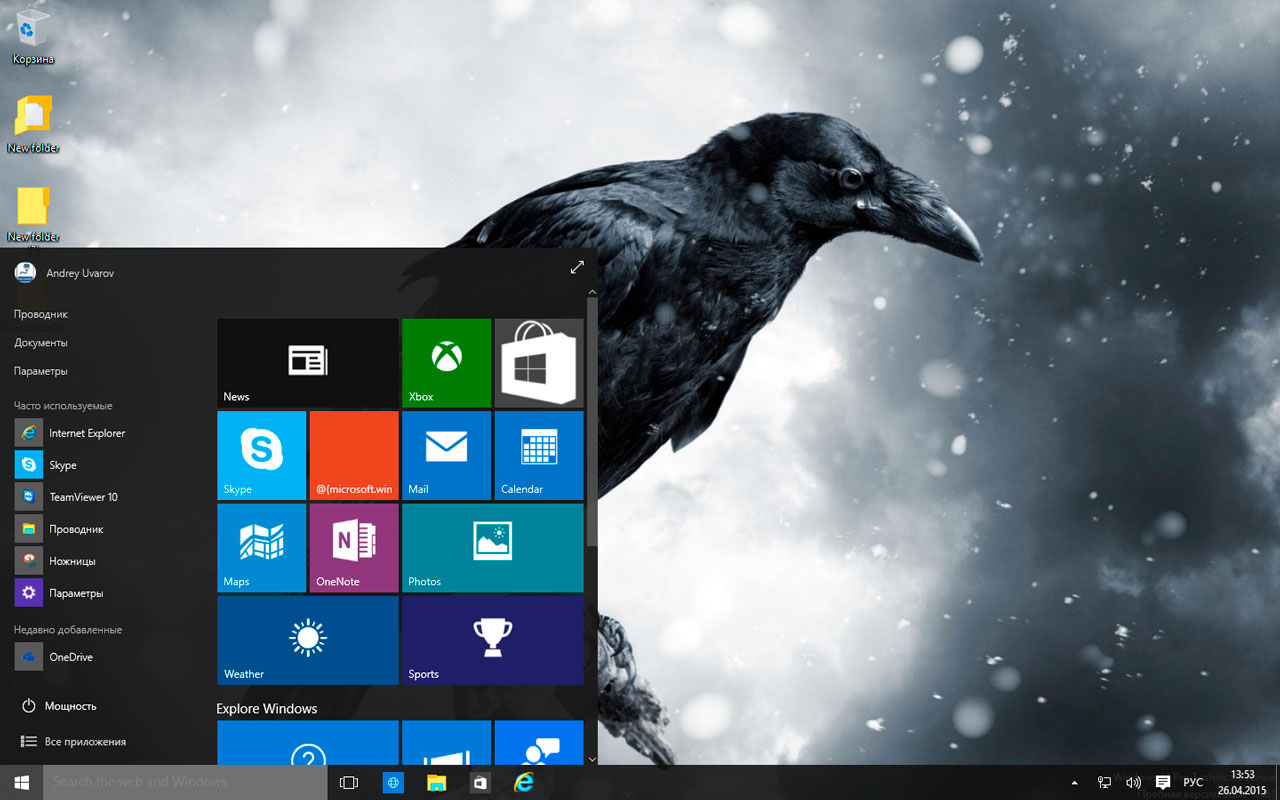
Task: Click the Start menu tiles scrollbar thumb
Action: (x=592, y=422)
